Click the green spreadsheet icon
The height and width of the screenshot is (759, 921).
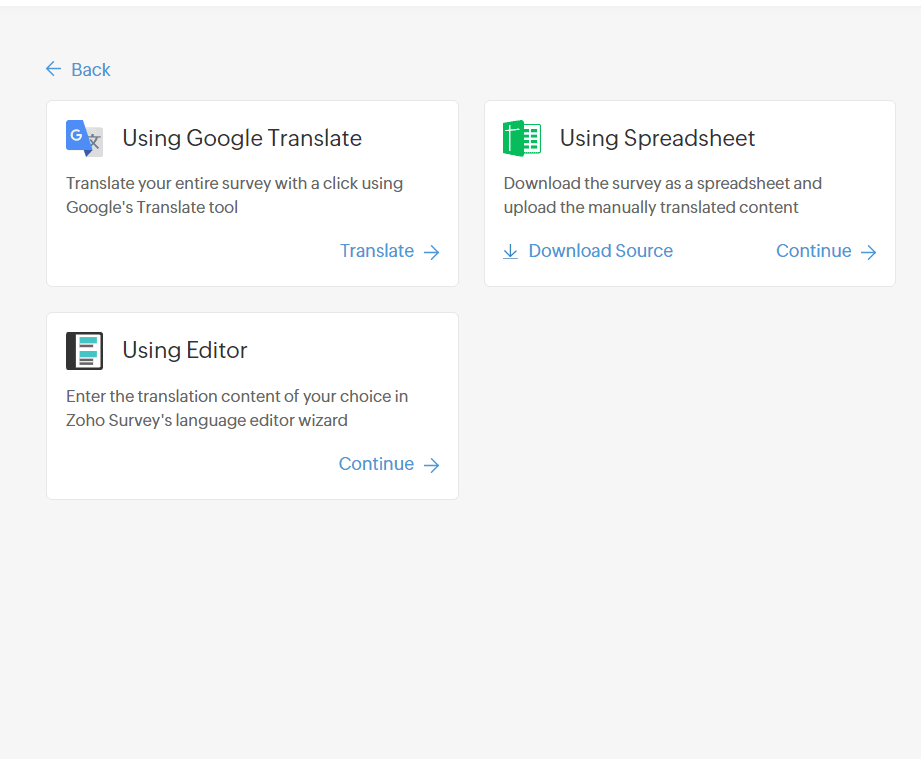point(522,138)
